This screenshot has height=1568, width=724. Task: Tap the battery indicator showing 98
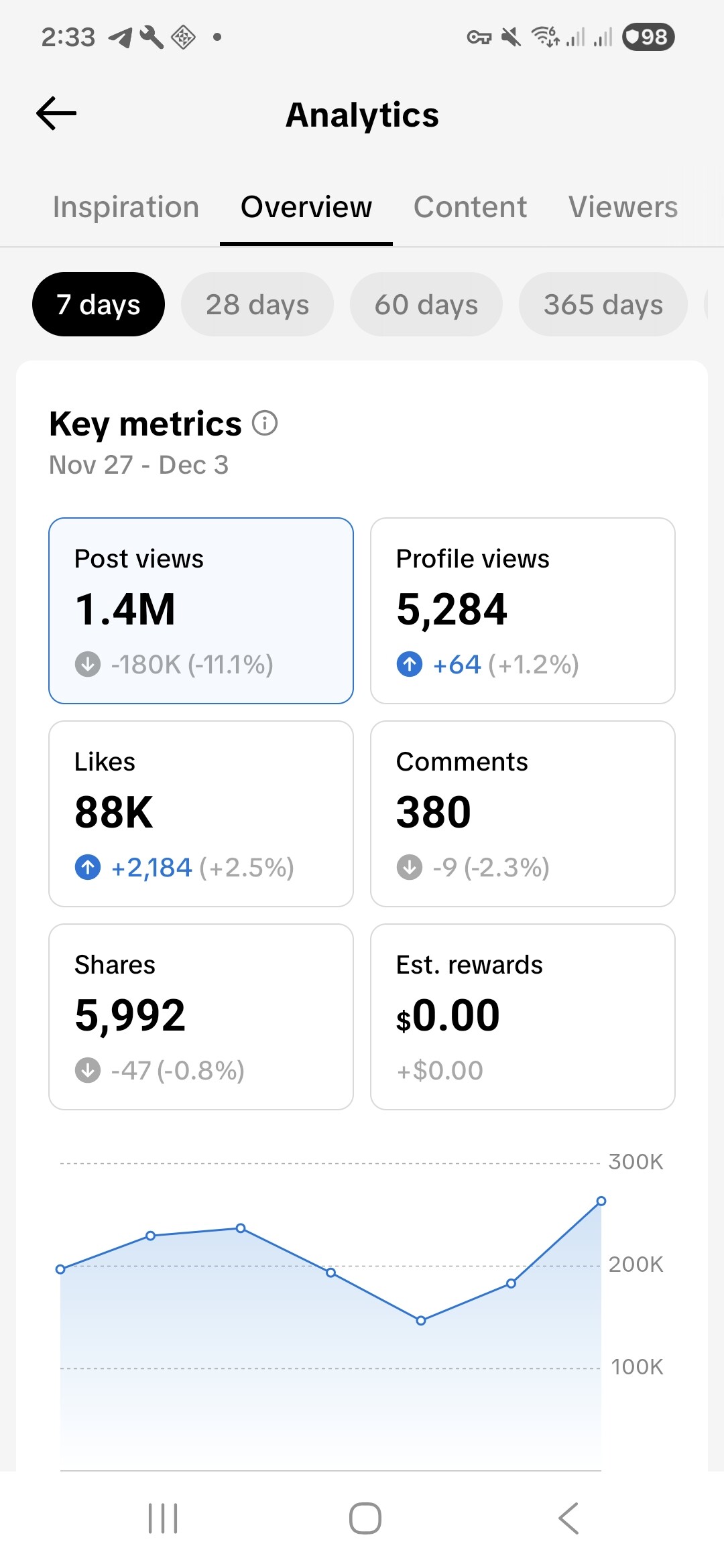(648, 37)
